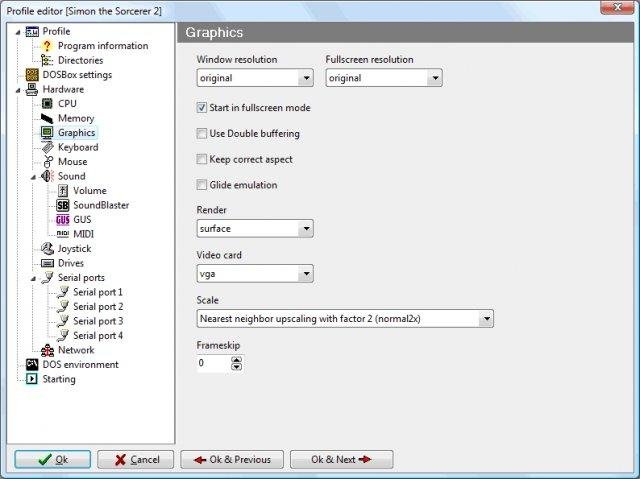640x479 pixels.
Task: Select the Mouse tree item
Action: pyautogui.click(x=72, y=162)
